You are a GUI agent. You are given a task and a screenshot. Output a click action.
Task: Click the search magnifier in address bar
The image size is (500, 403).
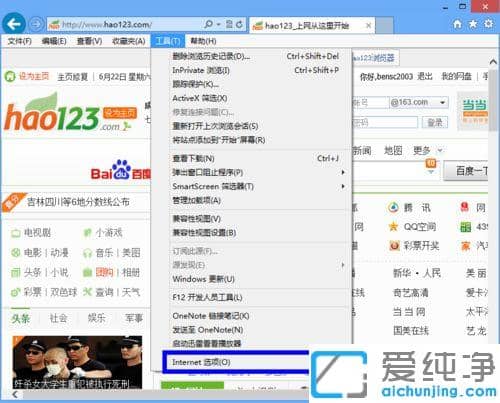(208, 24)
